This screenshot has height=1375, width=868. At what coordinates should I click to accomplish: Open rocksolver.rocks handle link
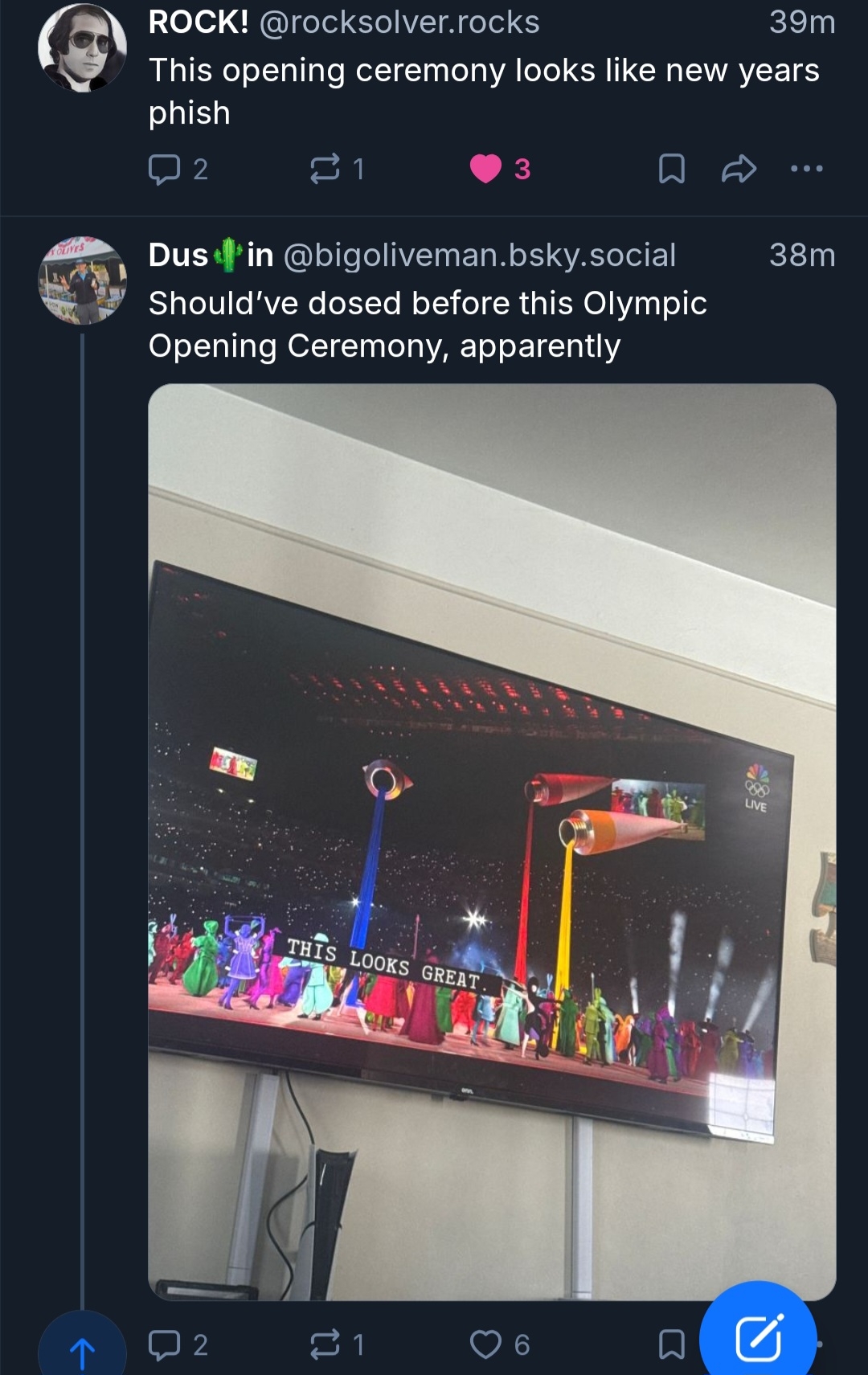(399, 23)
